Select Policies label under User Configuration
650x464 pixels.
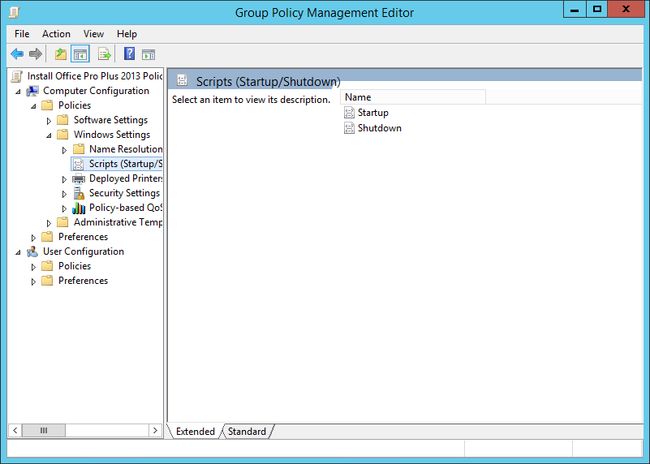pos(75,266)
